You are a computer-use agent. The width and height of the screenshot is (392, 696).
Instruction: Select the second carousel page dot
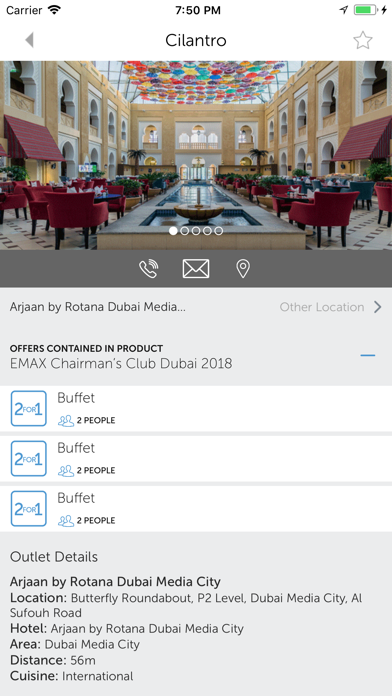click(185, 231)
